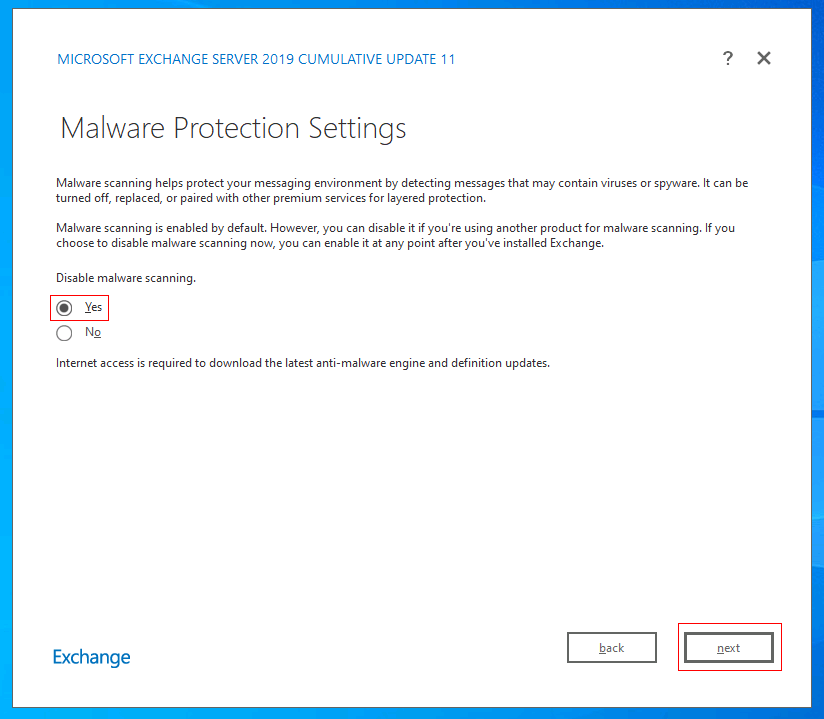Click the 'Internet access is required' note
Image resolution: width=824 pixels, height=719 pixels.
click(303, 363)
